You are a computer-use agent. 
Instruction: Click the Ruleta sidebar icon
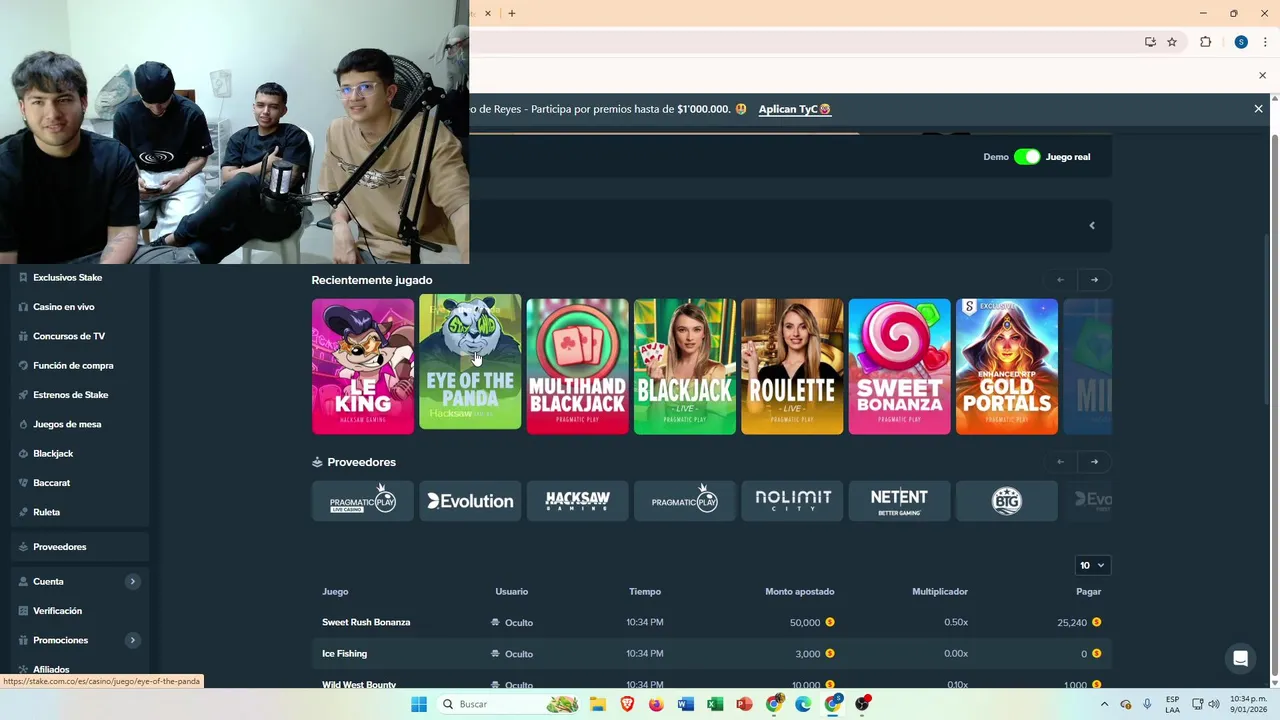(x=23, y=512)
